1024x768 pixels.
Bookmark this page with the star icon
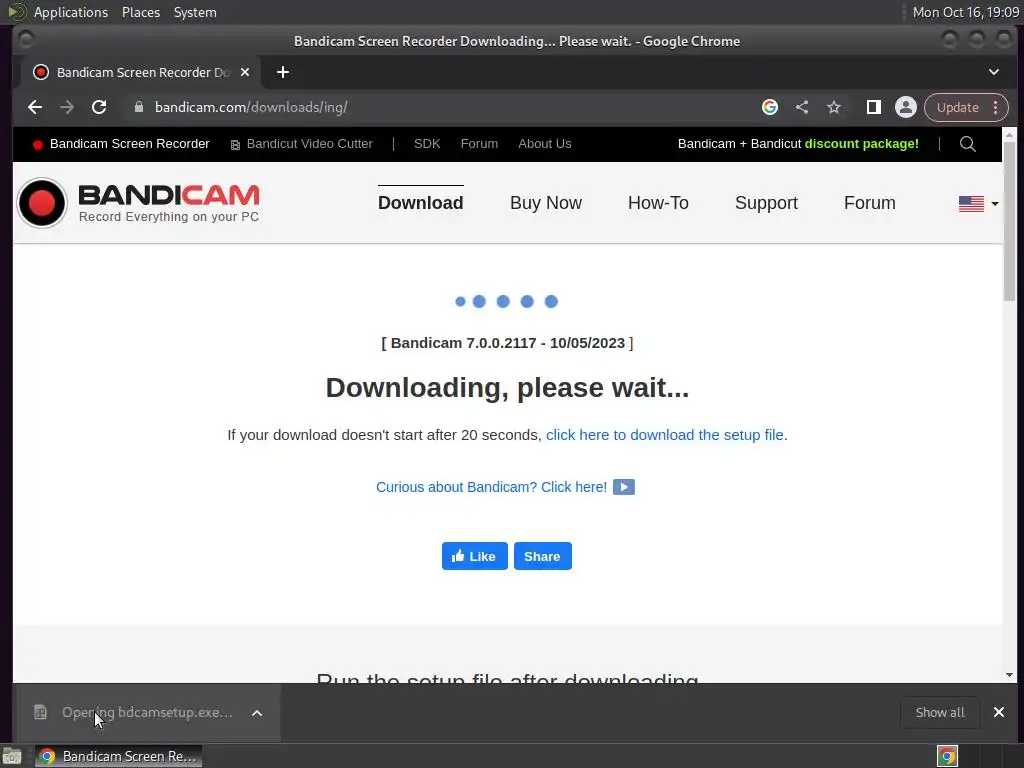(834, 107)
